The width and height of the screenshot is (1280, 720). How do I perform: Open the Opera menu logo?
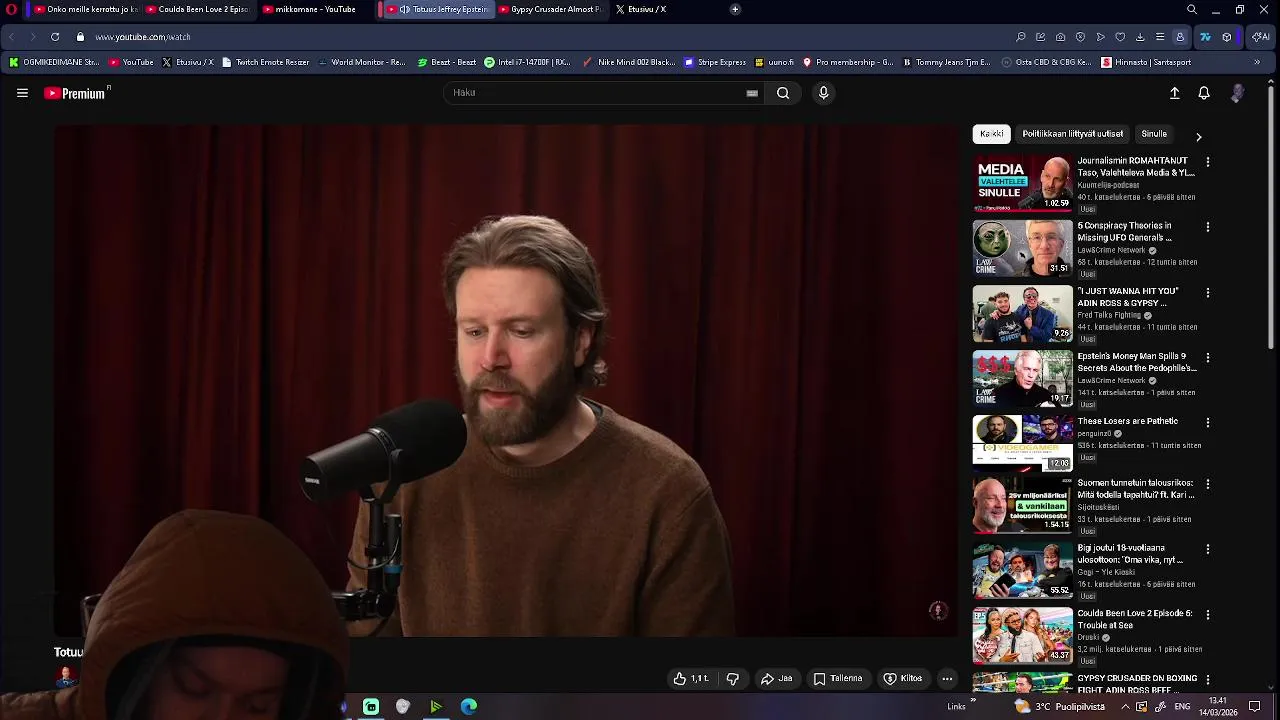11,9
